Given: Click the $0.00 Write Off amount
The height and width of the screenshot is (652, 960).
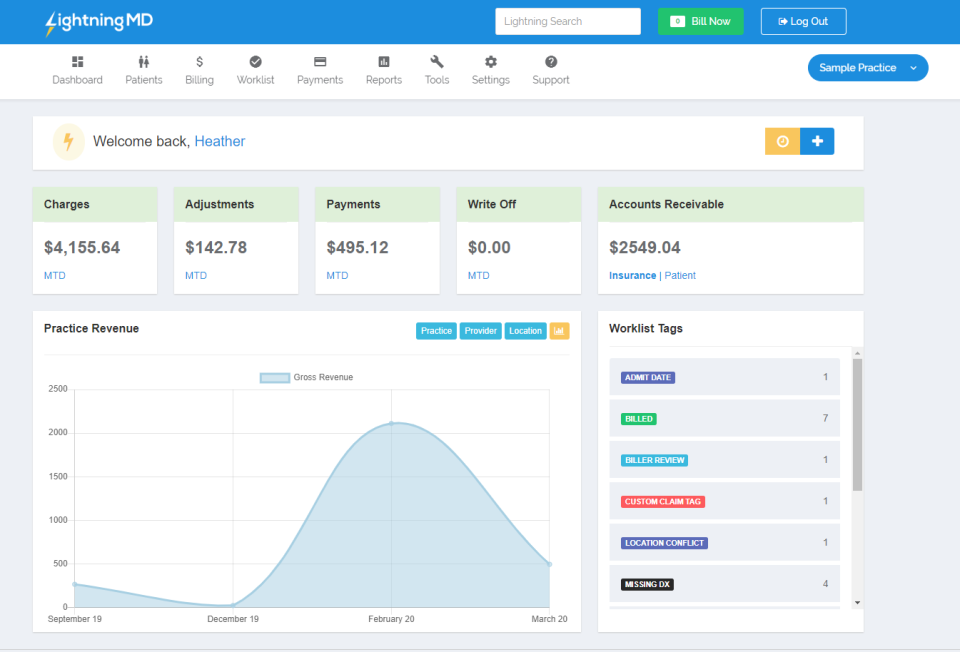Looking at the screenshot, I should (489, 247).
